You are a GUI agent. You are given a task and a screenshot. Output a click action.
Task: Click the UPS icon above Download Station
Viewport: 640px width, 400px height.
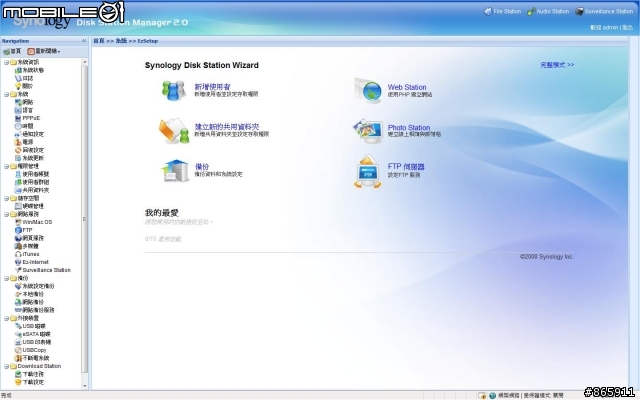click(18, 358)
